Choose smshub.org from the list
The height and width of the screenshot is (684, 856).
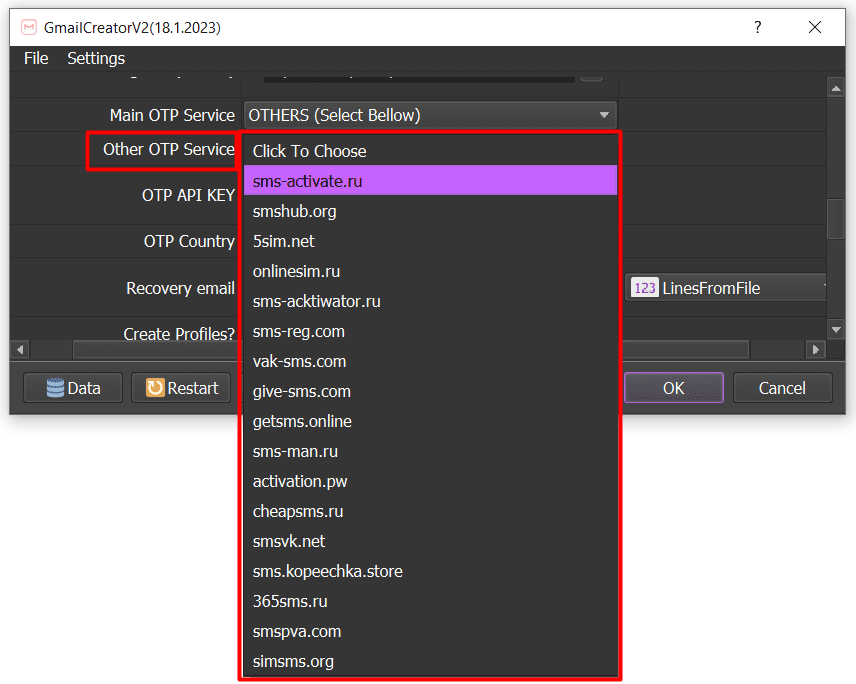430,211
